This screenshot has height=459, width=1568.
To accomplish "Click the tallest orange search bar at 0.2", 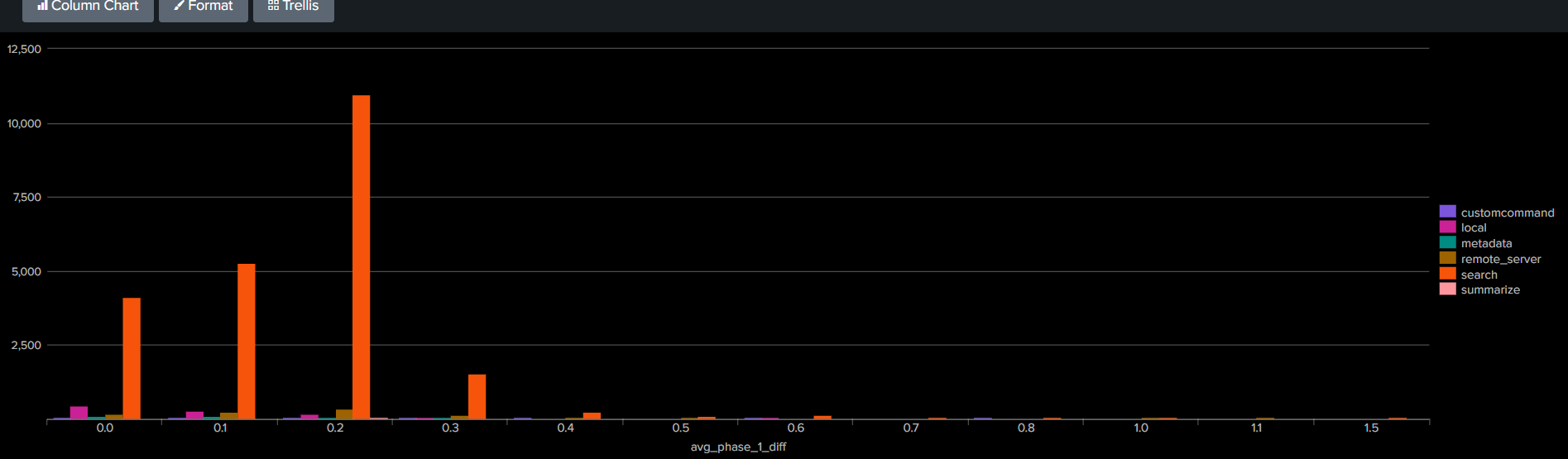I will click(362, 257).
